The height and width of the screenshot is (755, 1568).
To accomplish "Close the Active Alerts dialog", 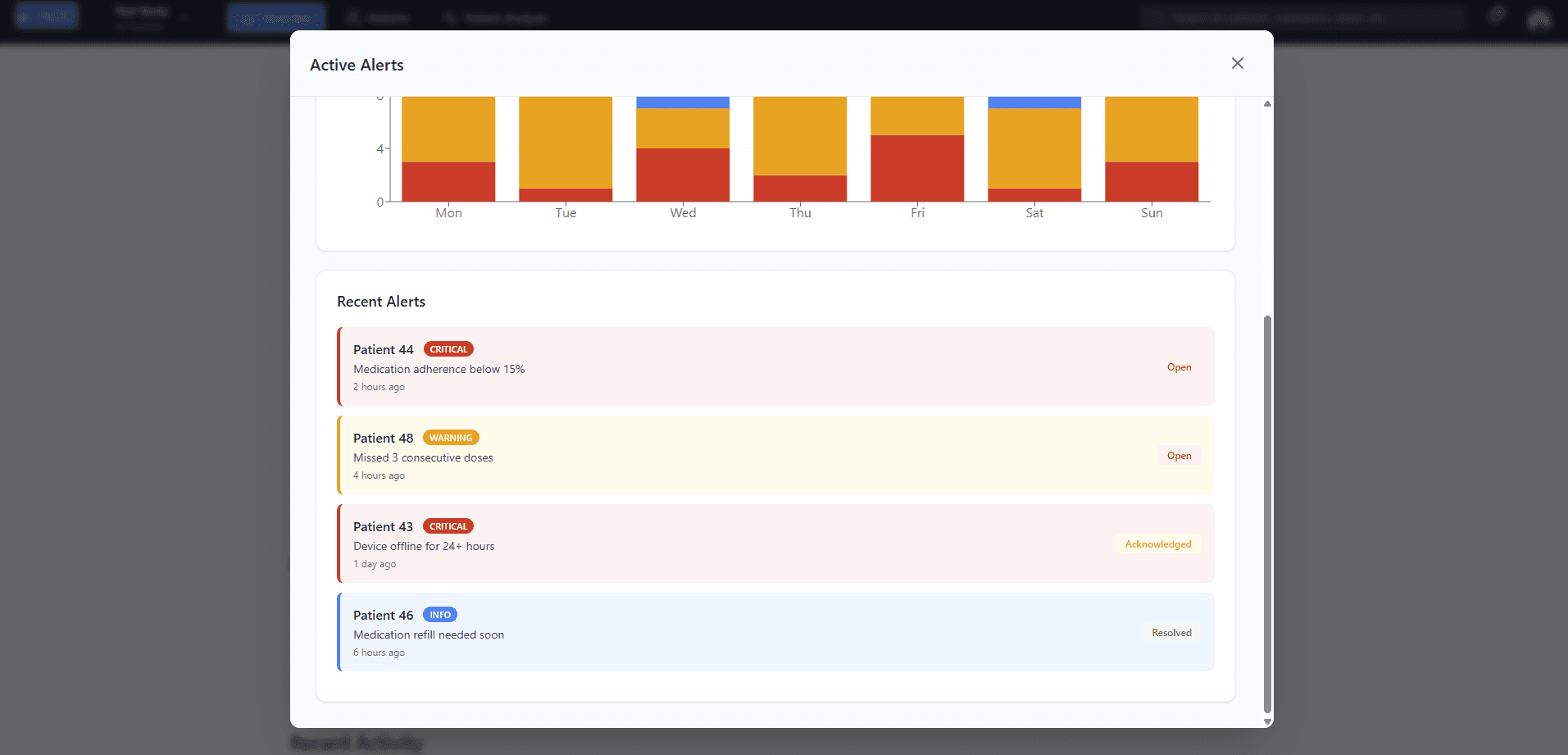I will coord(1238,63).
